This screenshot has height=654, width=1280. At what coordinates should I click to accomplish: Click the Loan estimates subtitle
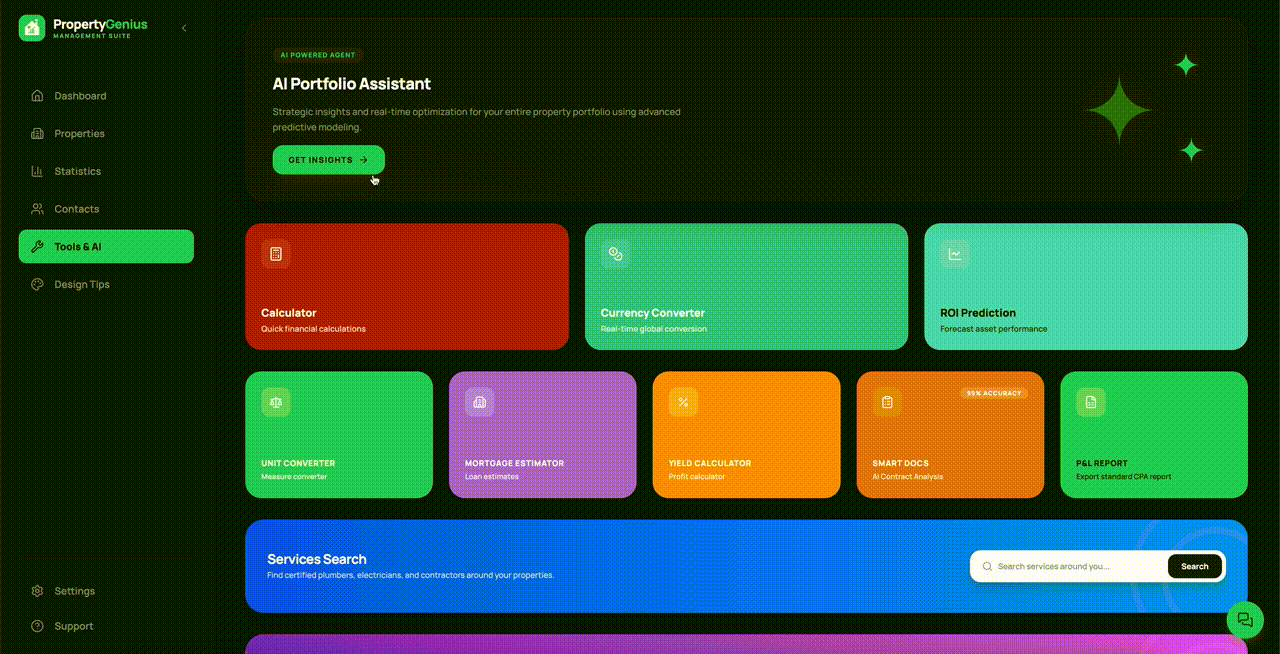point(492,477)
